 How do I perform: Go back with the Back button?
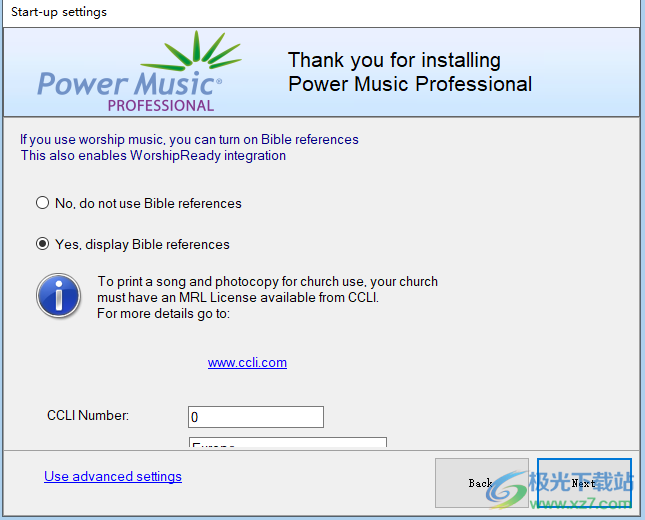point(482,483)
